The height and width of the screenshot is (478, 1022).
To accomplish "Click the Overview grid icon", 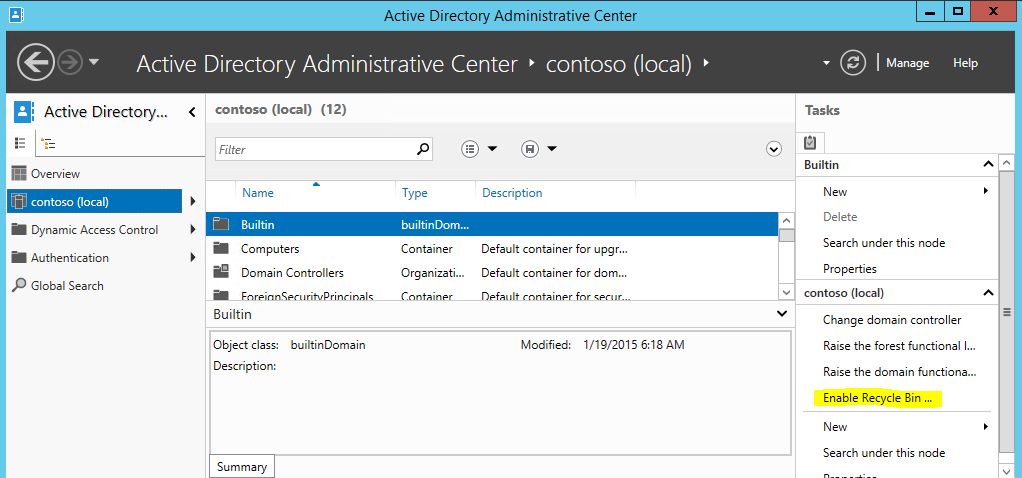I will [x=20, y=174].
